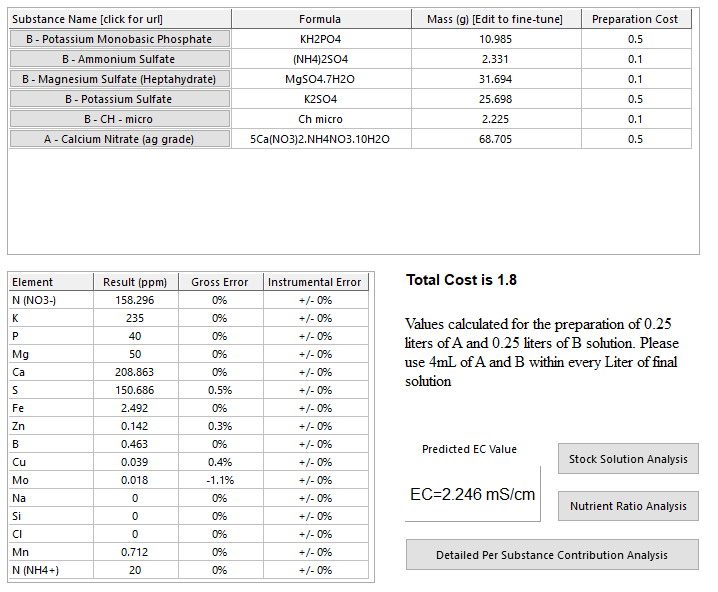Select the KH2PO4 formula cell

tap(321, 39)
